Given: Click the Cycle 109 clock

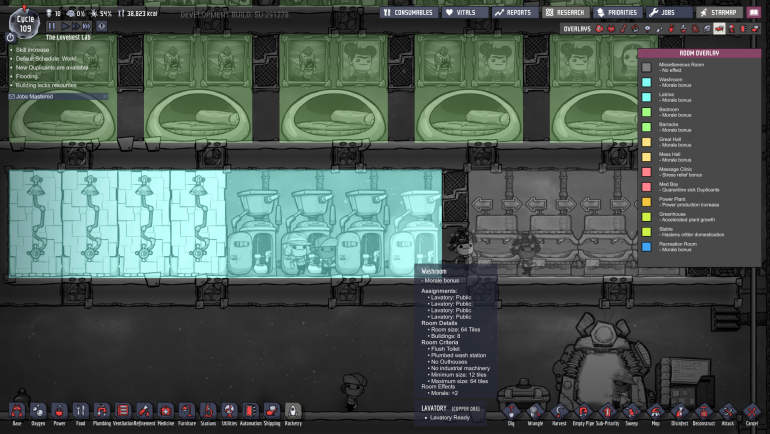Looking at the screenshot, I should [25, 23].
